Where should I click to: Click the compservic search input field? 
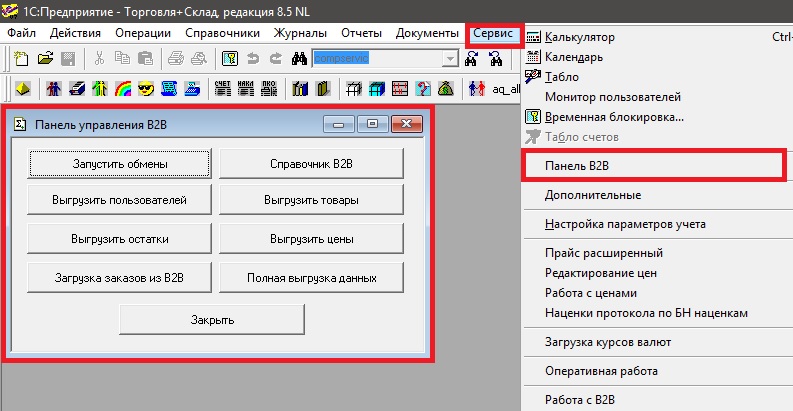click(377, 59)
